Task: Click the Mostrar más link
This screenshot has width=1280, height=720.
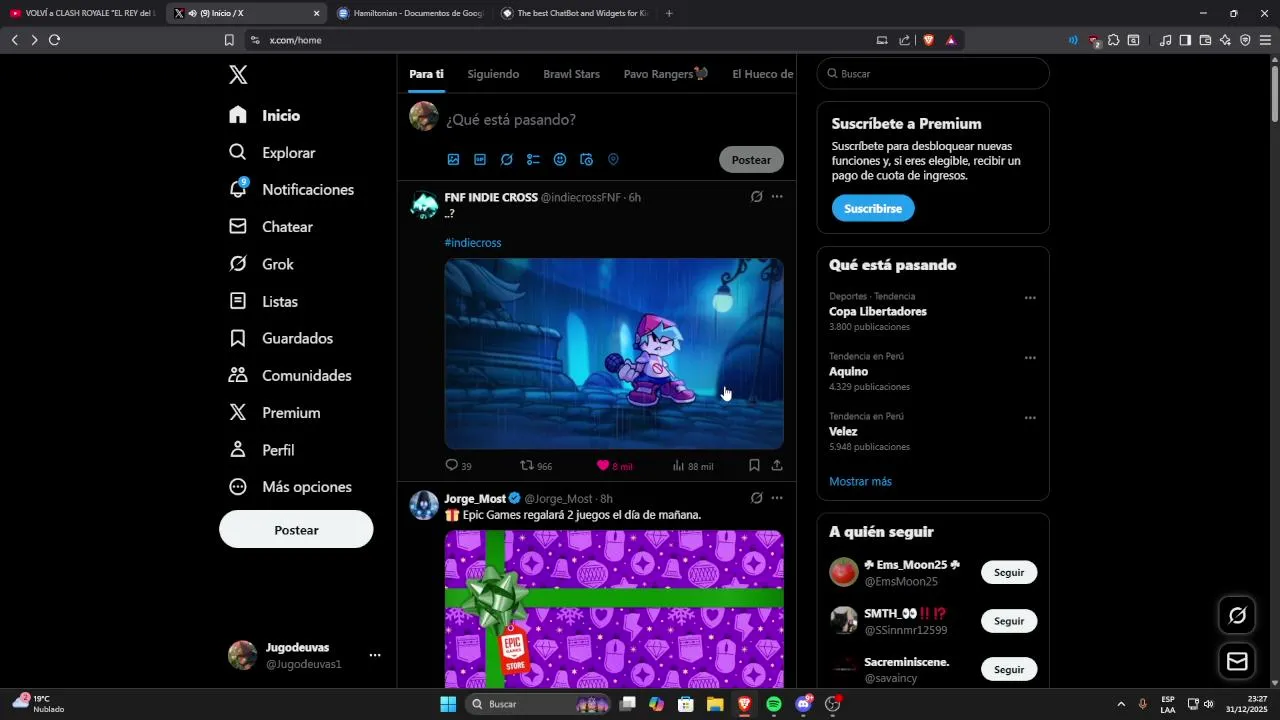Action: [x=860, y=482]
